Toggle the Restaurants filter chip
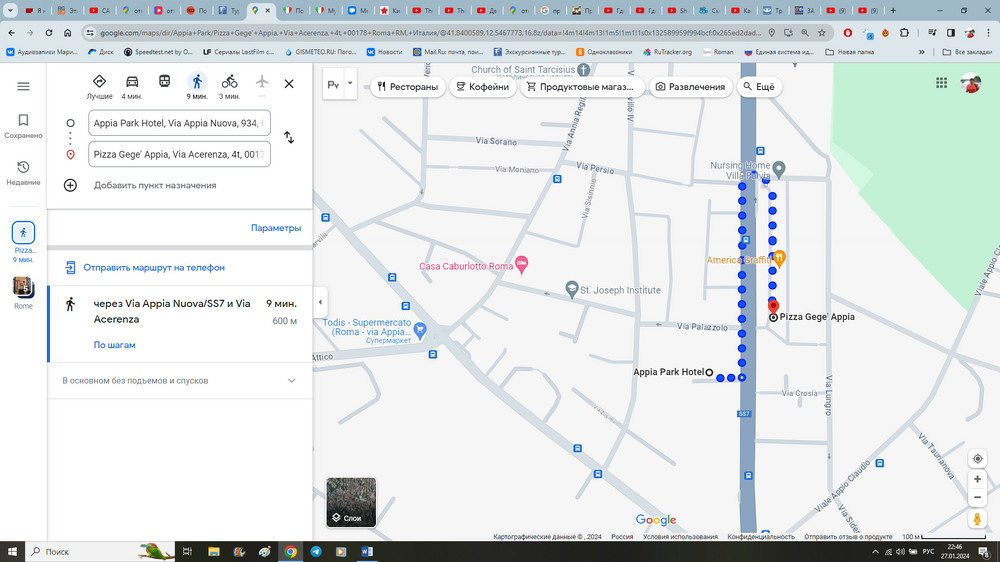Screen dimensions: 1000x562 (x=406, y=87)
